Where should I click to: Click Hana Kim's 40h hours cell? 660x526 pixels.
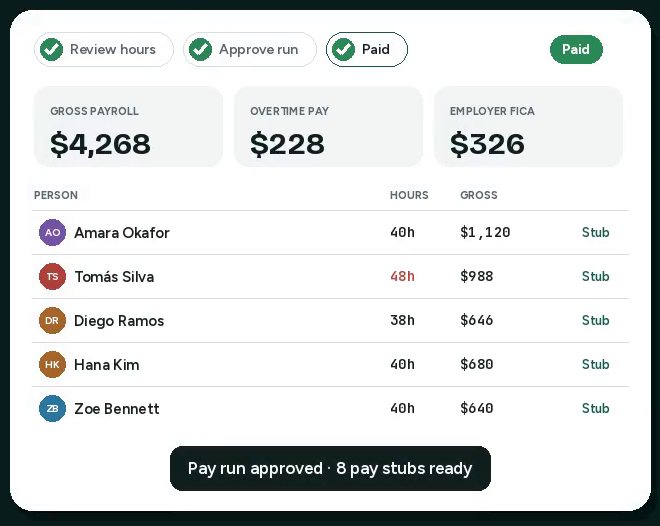click(x=402, y=364)
